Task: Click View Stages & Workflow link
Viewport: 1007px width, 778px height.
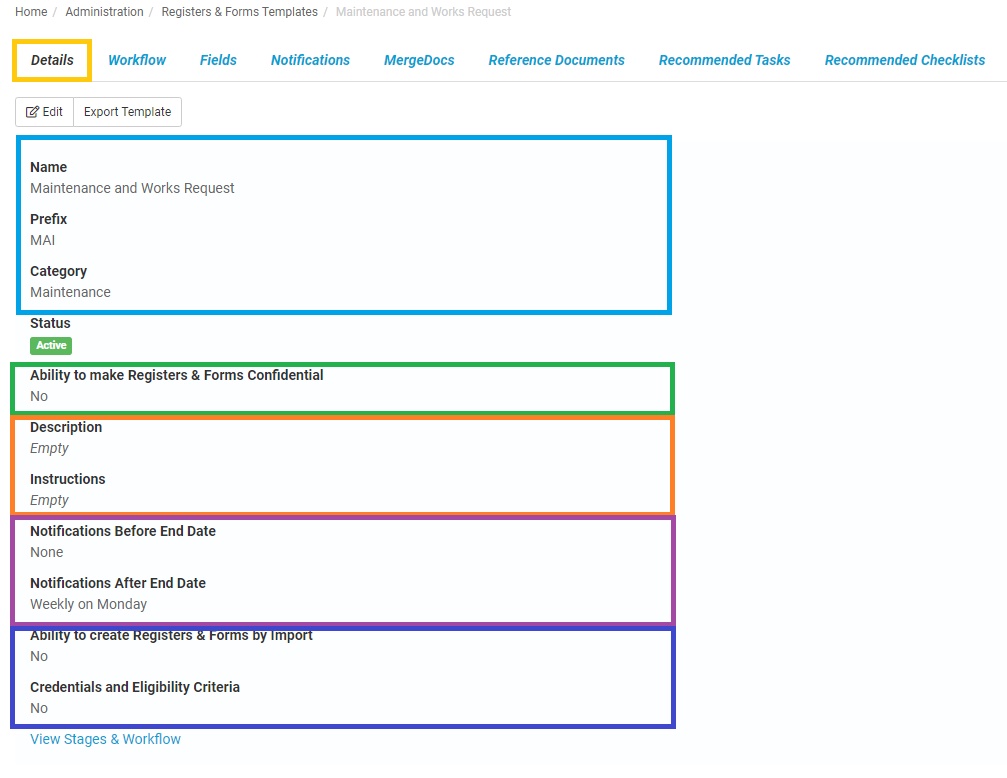Action: pyautogui.click(x=105, y=739)
